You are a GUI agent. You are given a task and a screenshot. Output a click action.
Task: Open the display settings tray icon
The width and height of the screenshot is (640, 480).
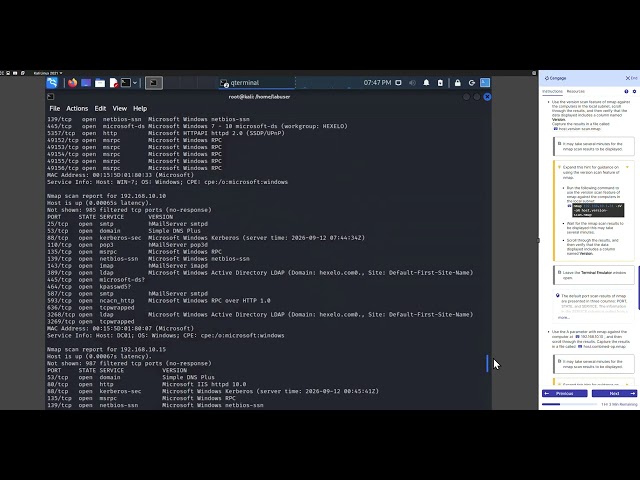(x=398, y=83)
